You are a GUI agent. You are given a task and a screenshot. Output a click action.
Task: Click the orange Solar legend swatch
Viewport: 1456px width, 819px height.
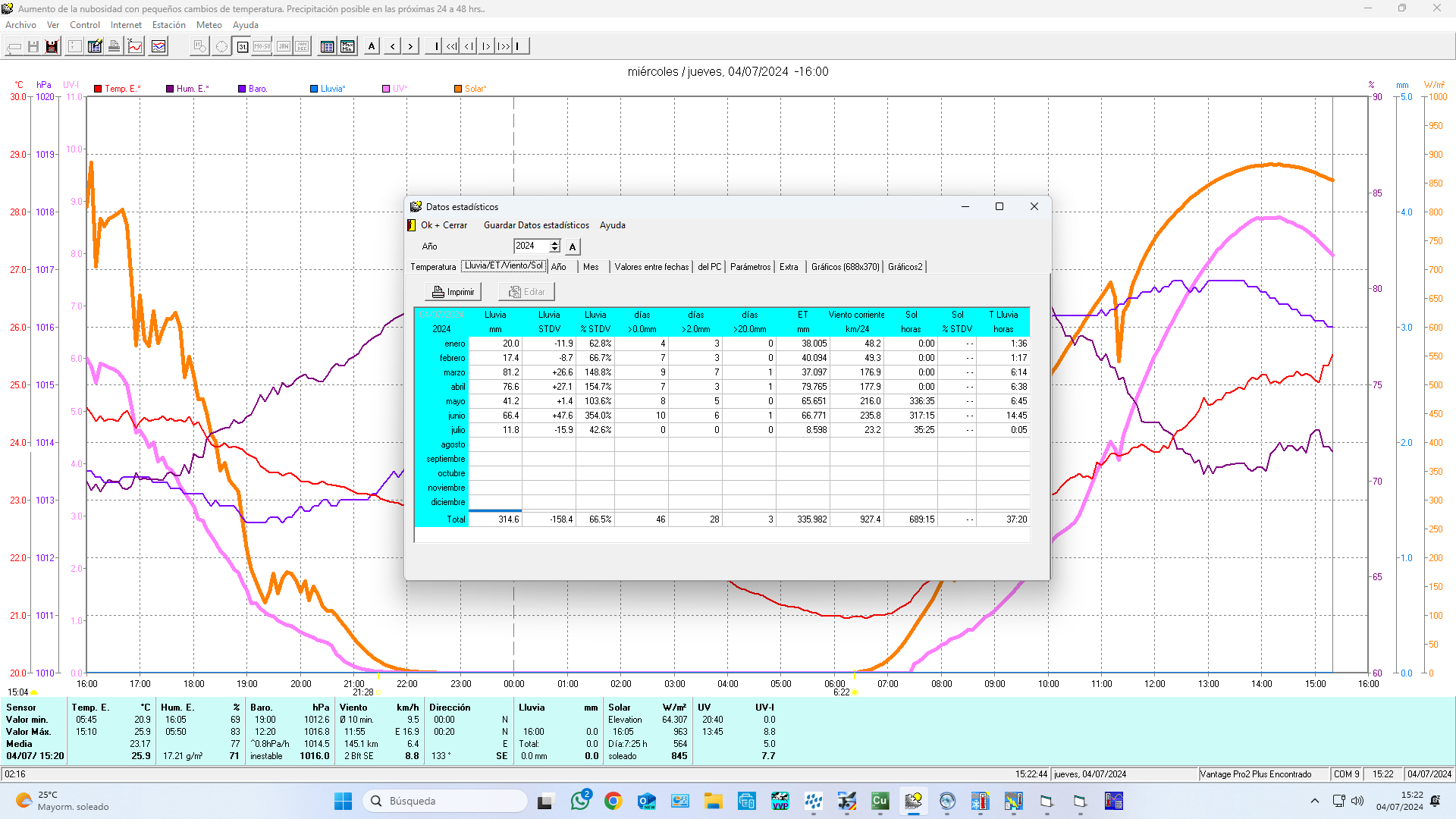[x=458, y=89]
